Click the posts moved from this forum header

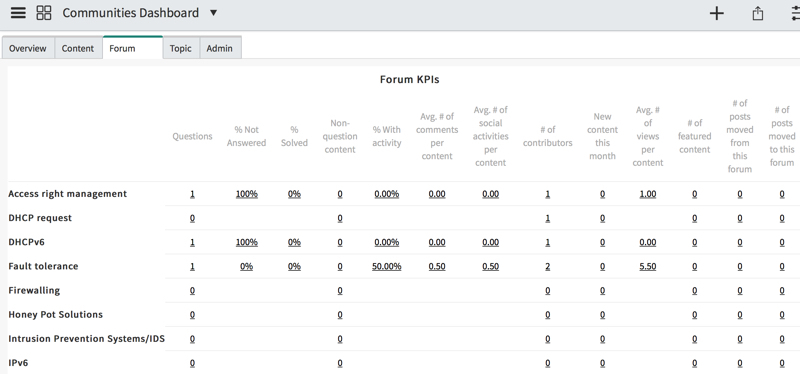[x=740, y=136]
